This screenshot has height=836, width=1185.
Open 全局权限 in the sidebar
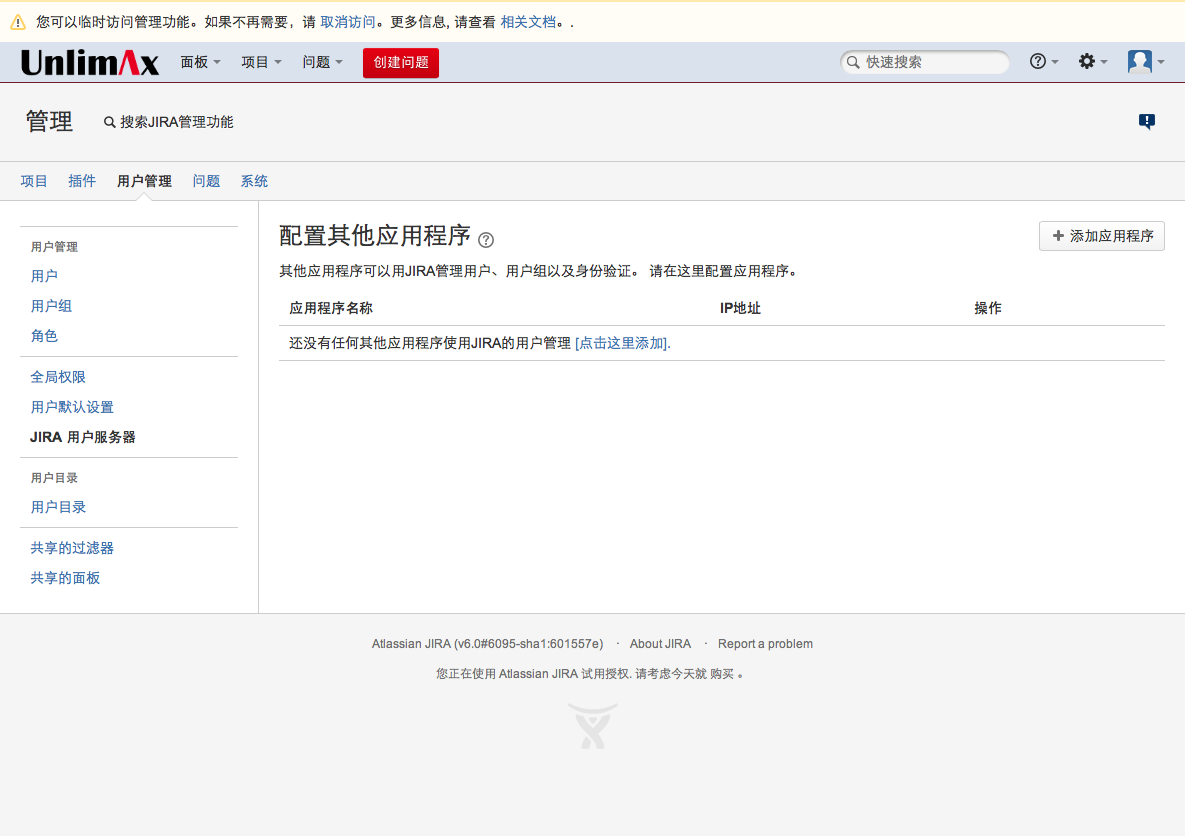coord(58,377)
